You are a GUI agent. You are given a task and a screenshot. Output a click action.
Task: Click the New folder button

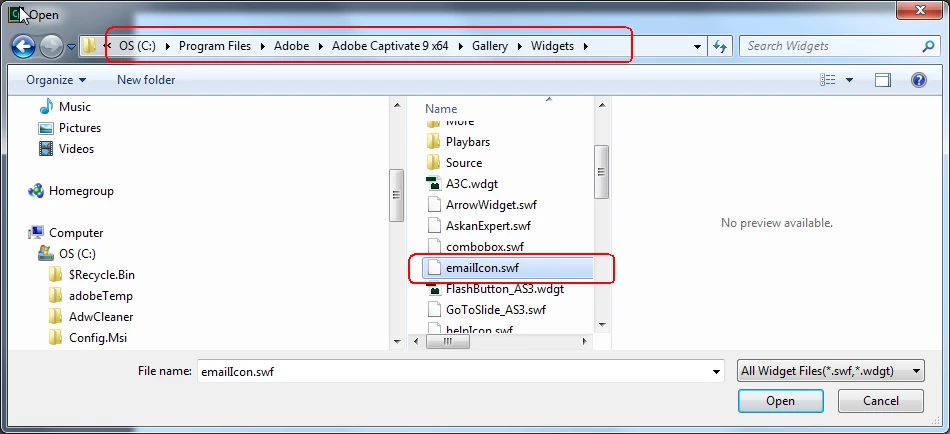146,80
